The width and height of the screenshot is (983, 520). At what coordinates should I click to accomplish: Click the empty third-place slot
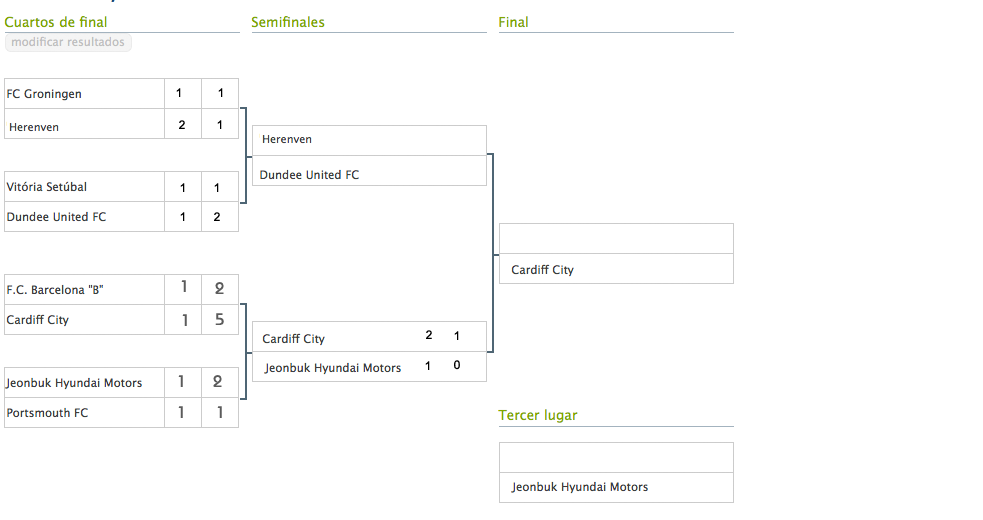coord(615,458)
